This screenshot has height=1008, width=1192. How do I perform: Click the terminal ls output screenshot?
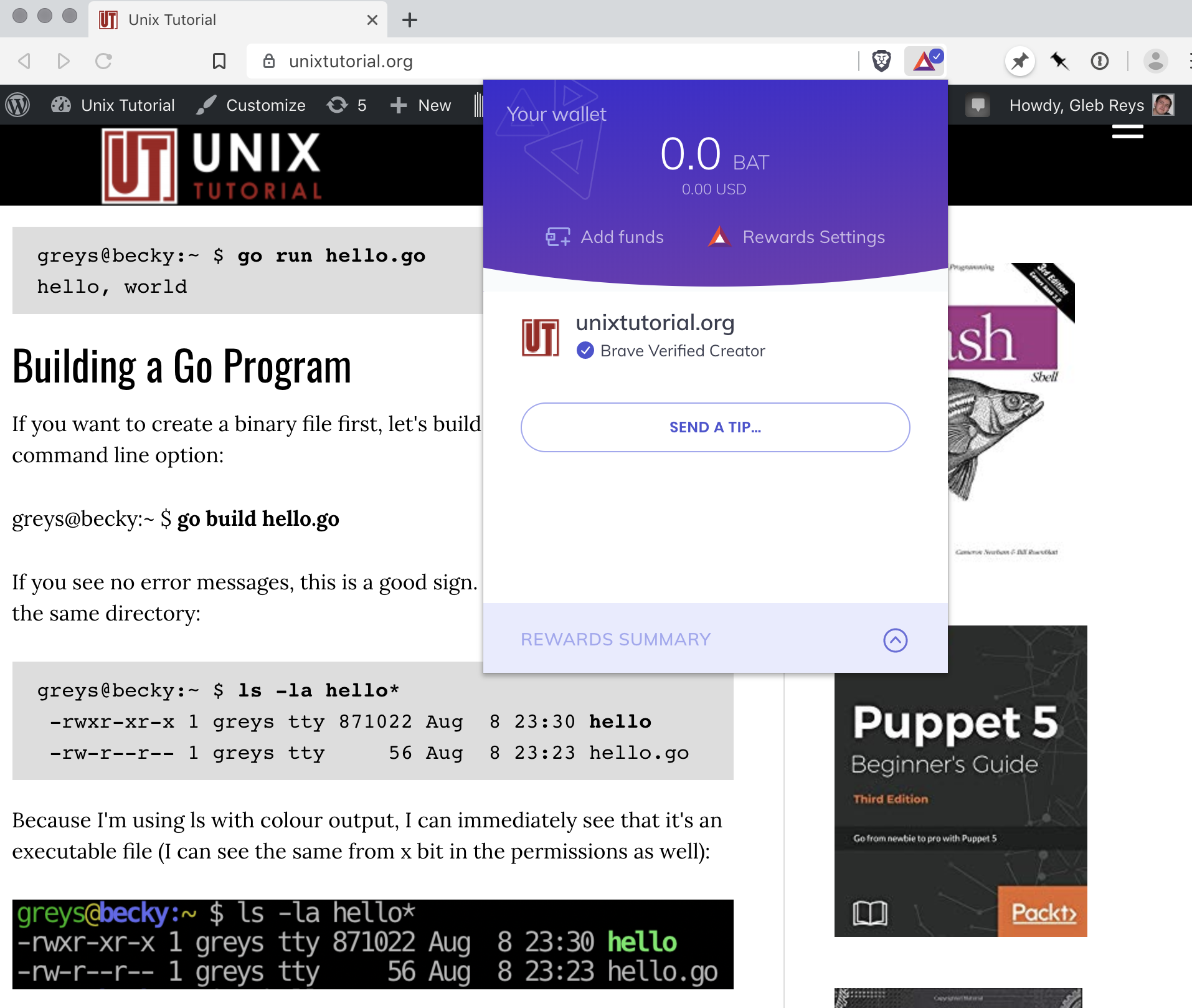(x=372, y=944)
